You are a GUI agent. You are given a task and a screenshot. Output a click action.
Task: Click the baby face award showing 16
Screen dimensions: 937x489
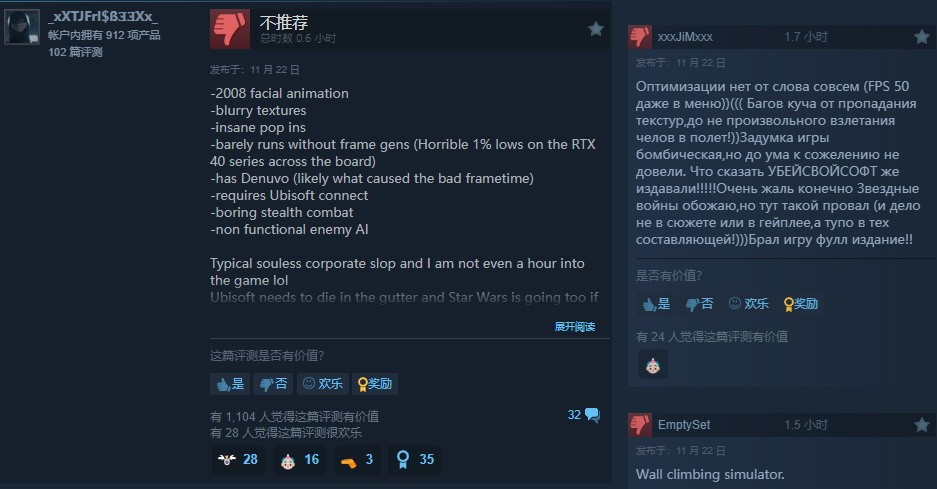point(300,459)
